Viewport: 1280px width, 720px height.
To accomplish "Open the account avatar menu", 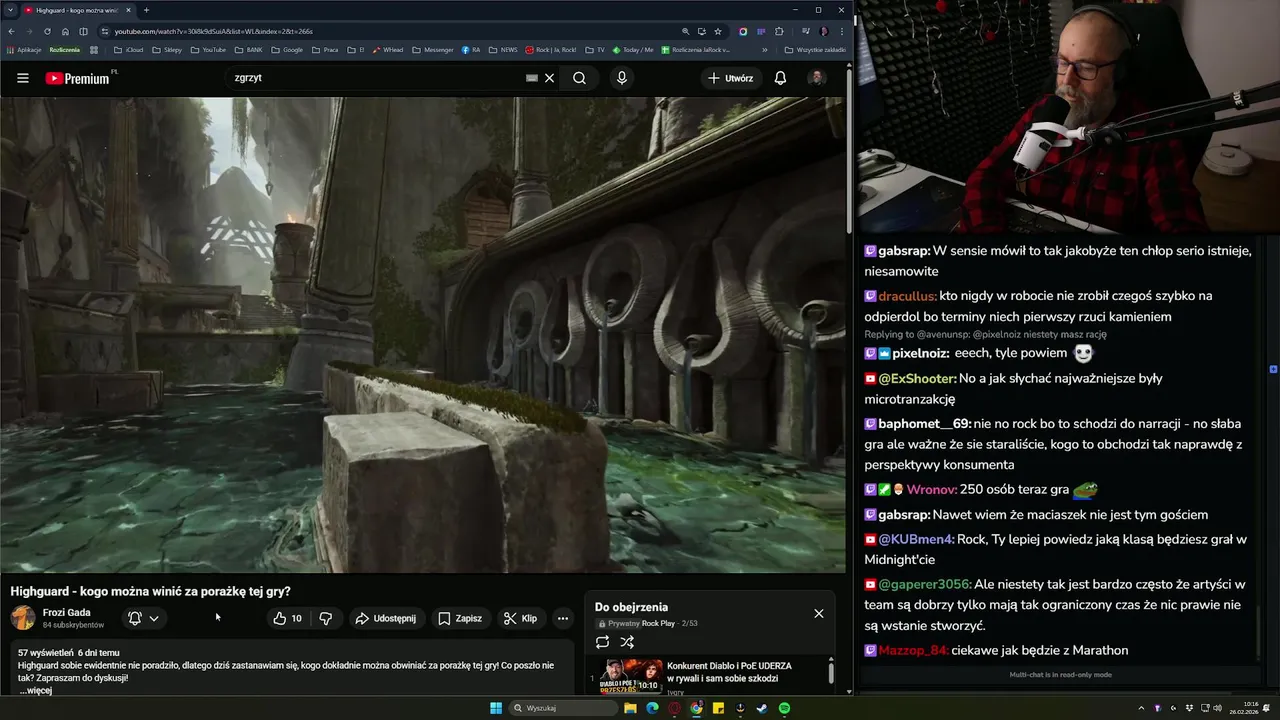I will click(816, 78).
